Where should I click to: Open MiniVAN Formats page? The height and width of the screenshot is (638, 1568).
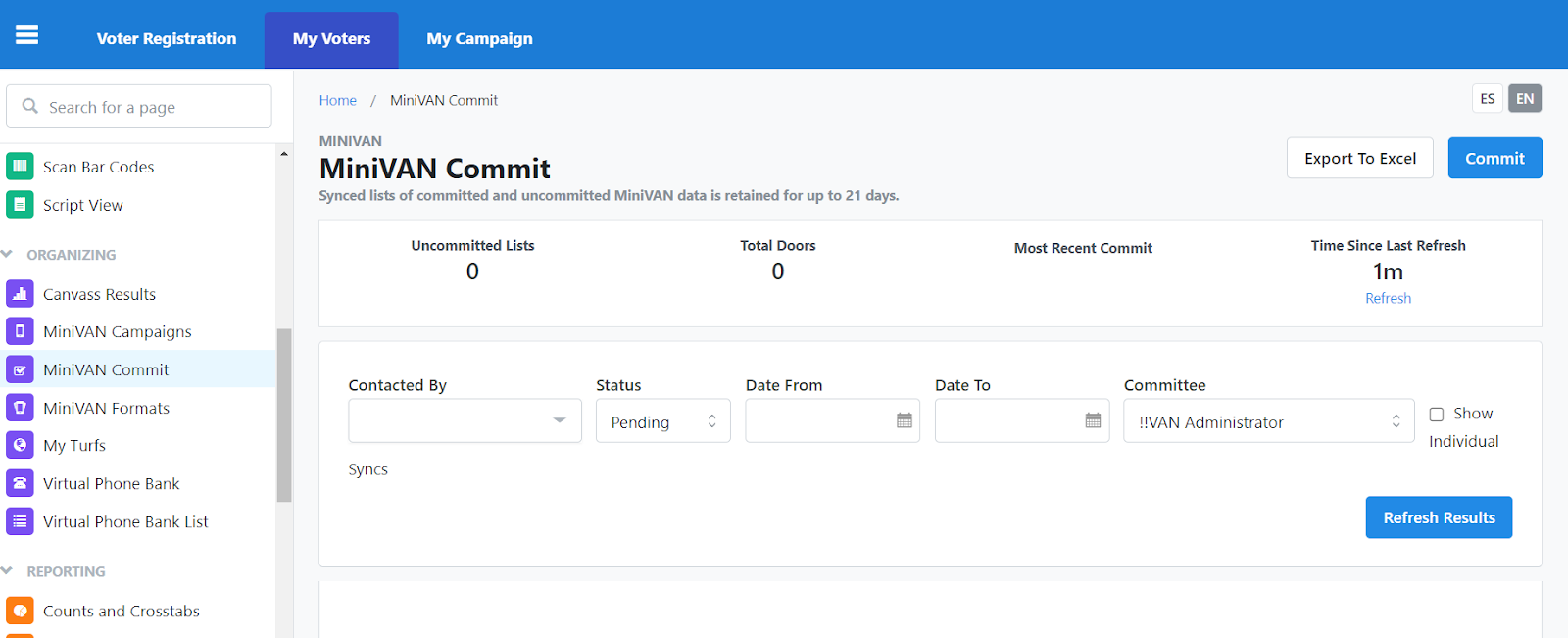click(107, 408)
